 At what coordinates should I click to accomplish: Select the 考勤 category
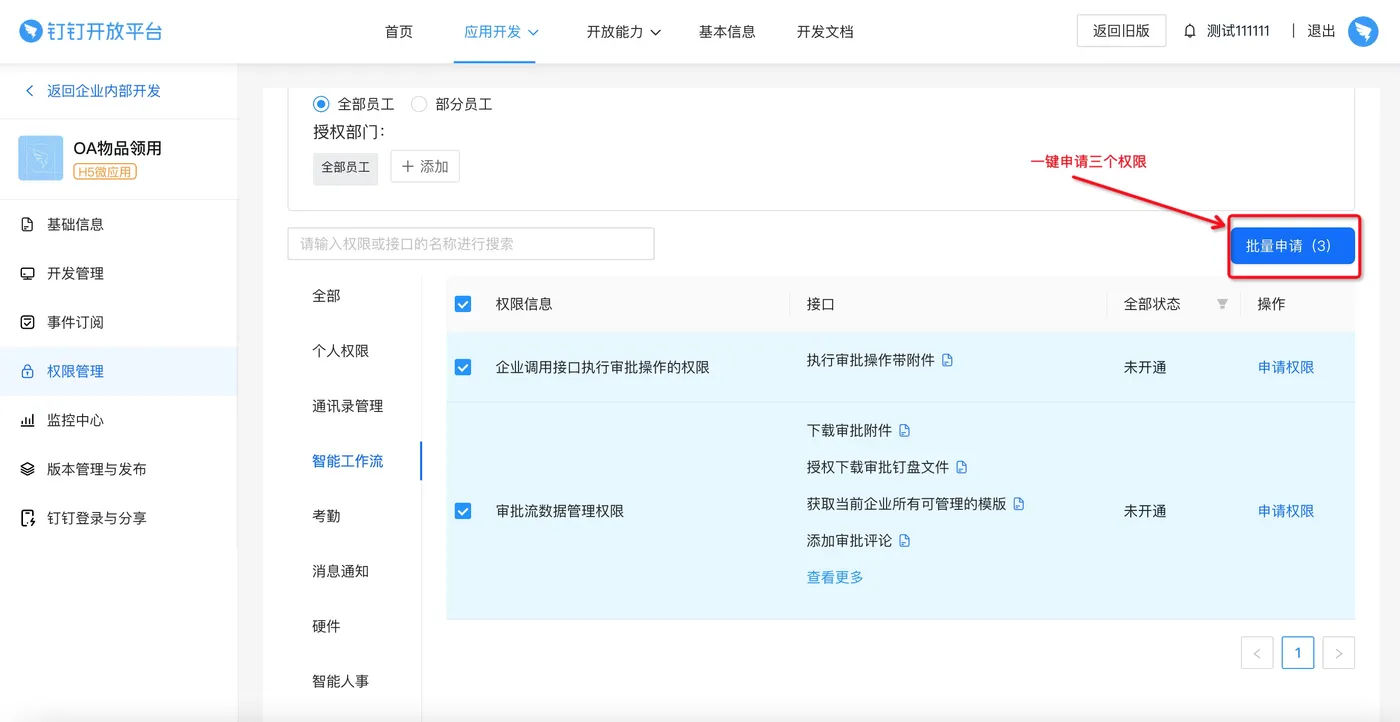326,516
